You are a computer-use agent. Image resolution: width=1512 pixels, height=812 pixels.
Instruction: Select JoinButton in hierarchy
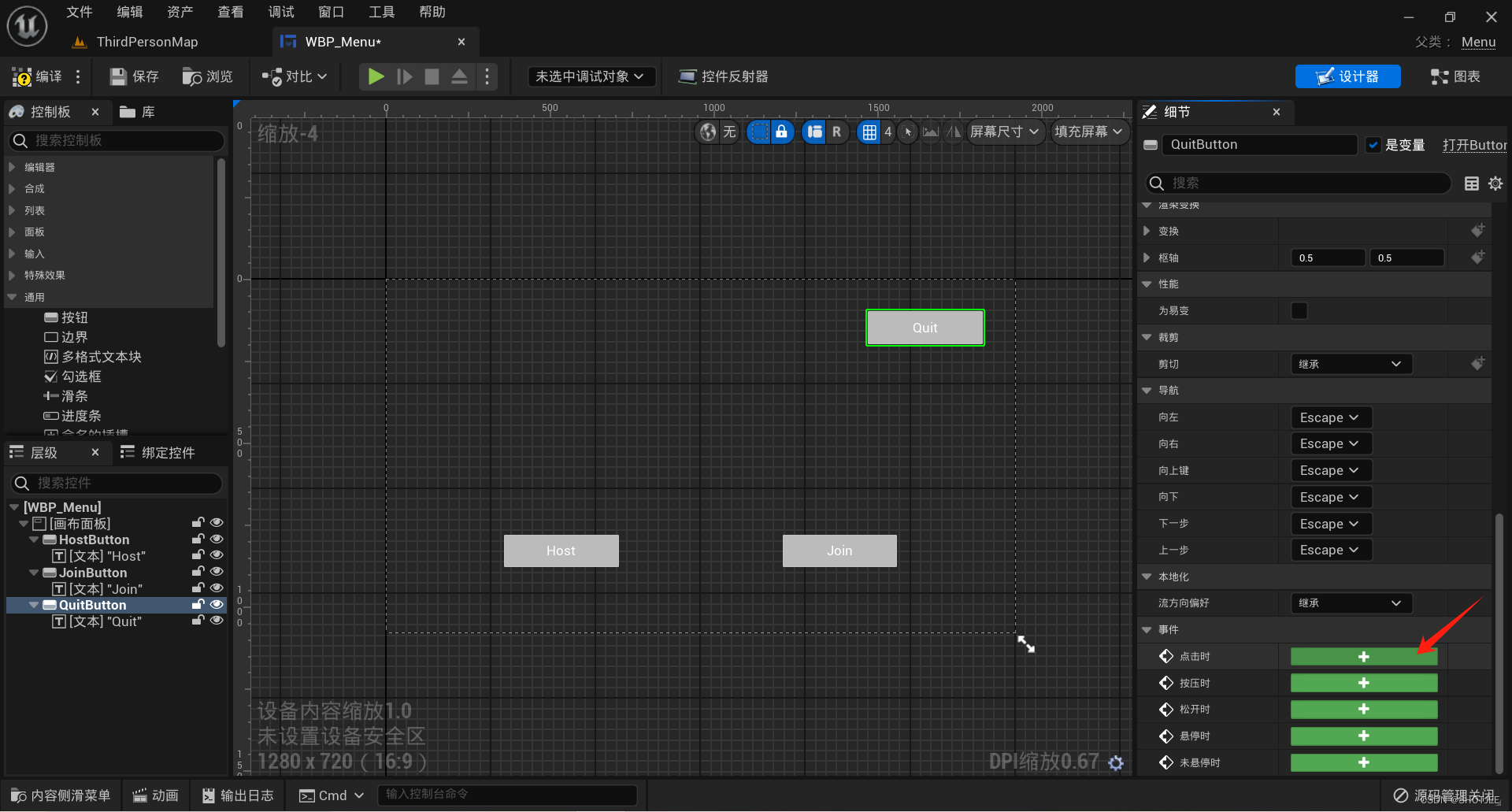(x=93, y=573)
